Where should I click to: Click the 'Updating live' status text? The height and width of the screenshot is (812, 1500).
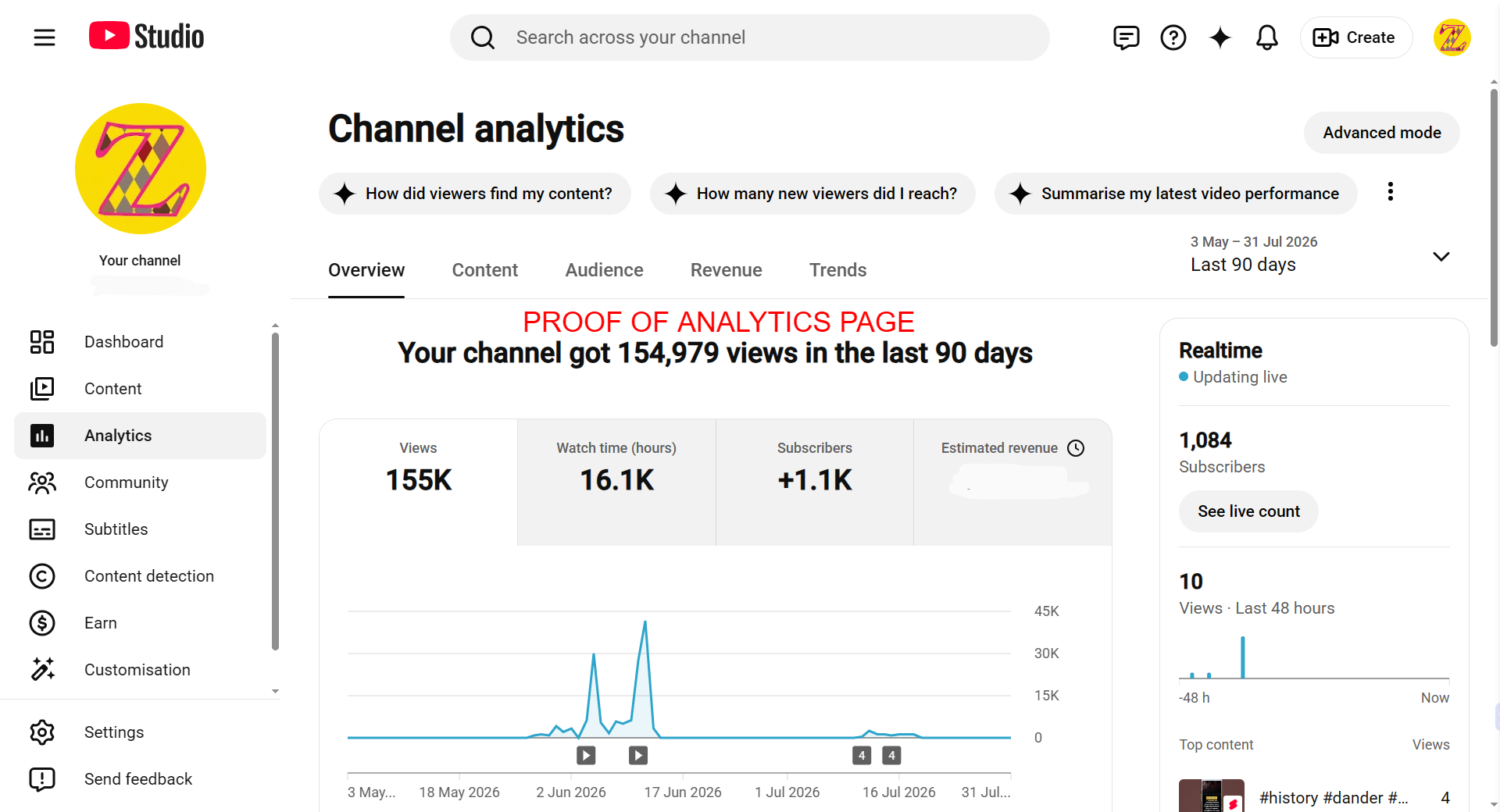click(x=1240, y=377)
